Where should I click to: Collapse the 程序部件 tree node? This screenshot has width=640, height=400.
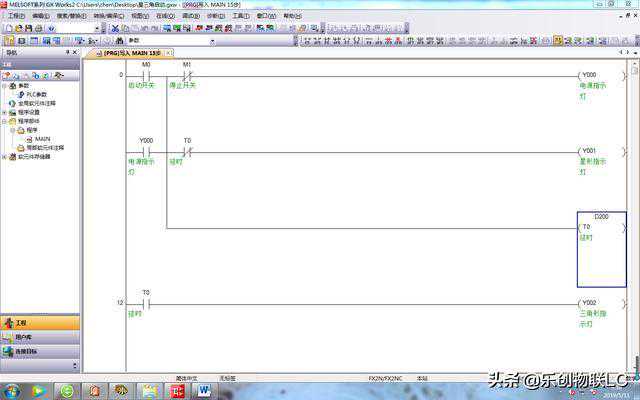pos(5,121)
